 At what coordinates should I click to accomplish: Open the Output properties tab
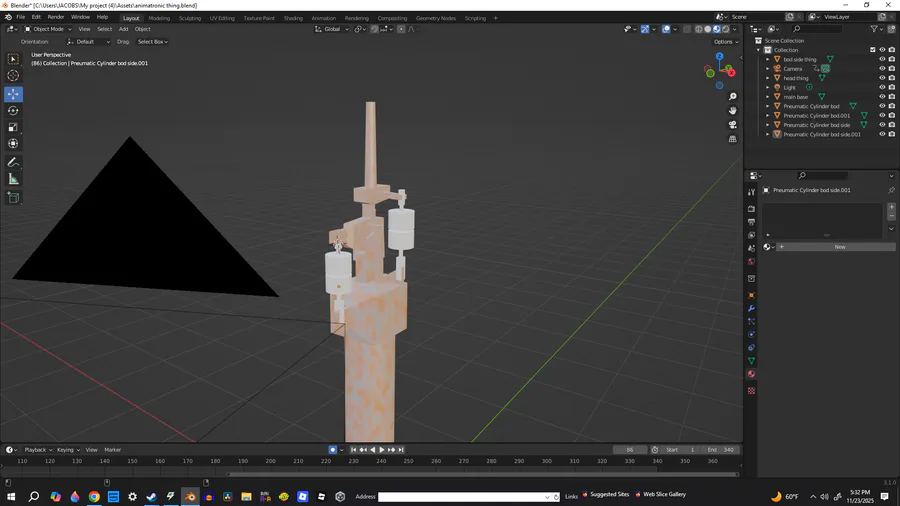point(751,222)
